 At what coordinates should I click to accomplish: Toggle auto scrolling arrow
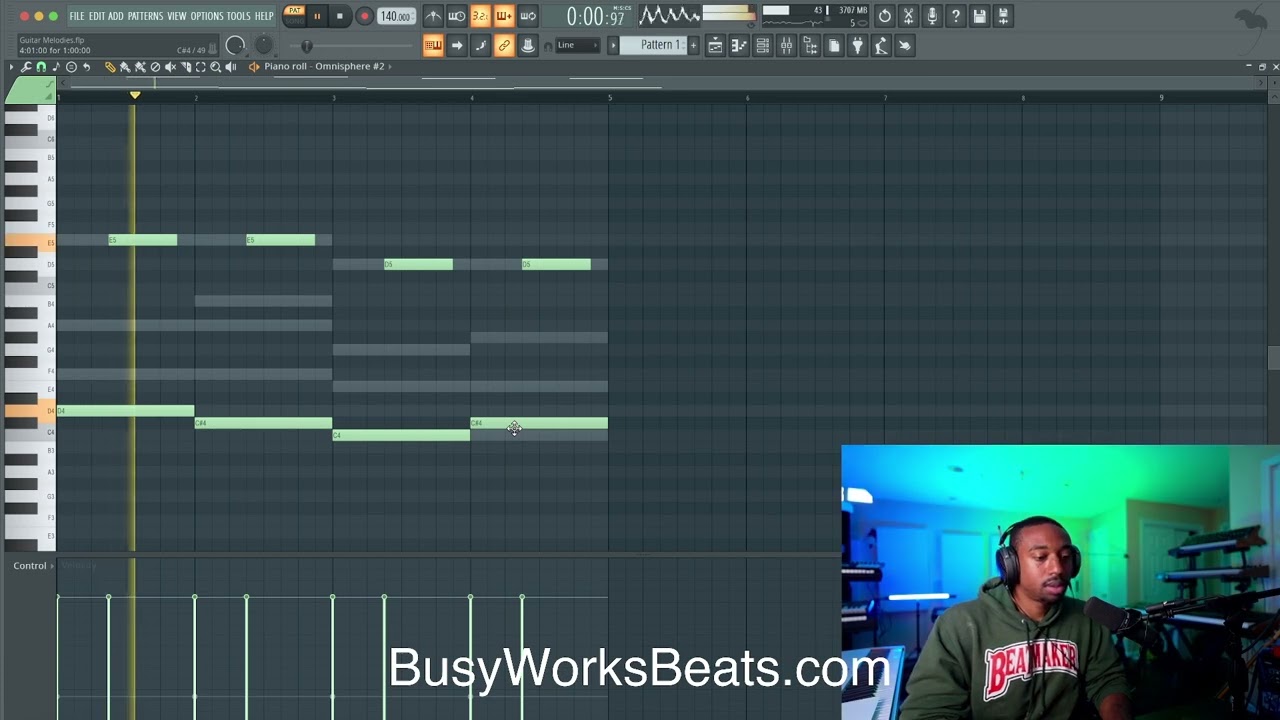click(456, 45)
